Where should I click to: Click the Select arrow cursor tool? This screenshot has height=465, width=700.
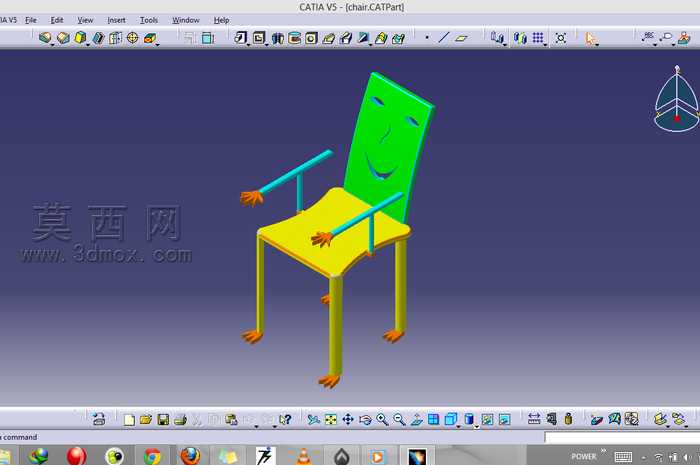(590, 38)
